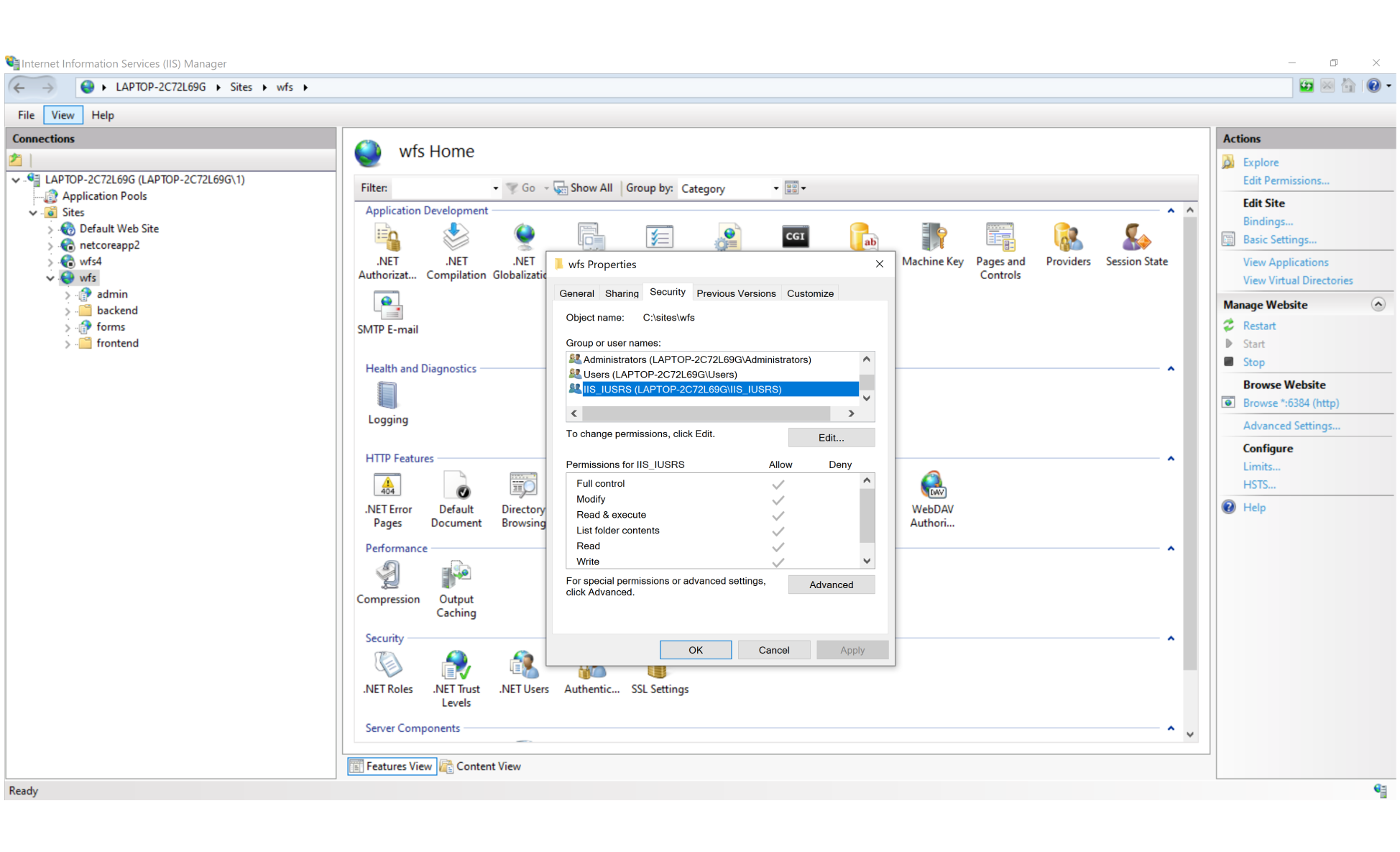Expand the admin application node
The width and height of the screenshot is (1400, 852).
[67, 295]
